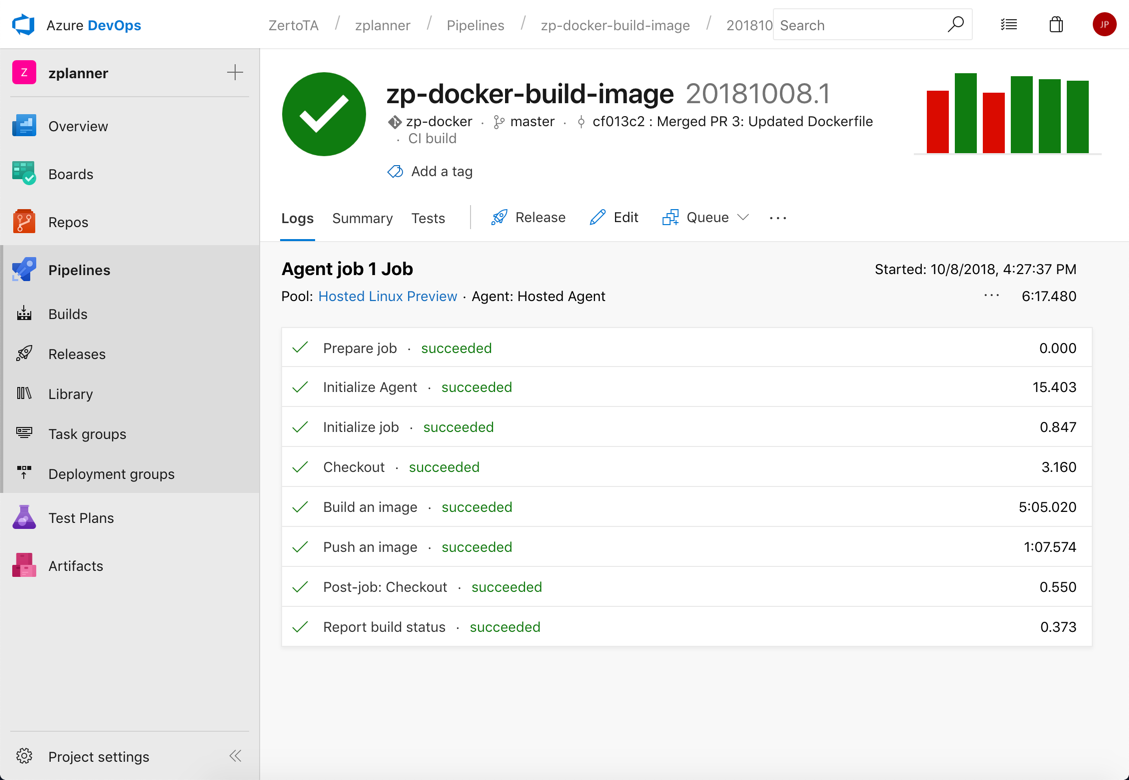Click the checkmark icon on the Prepare job row
Image resolution: width=1129 pixels, height=780 pixels.
coord(300,348)
